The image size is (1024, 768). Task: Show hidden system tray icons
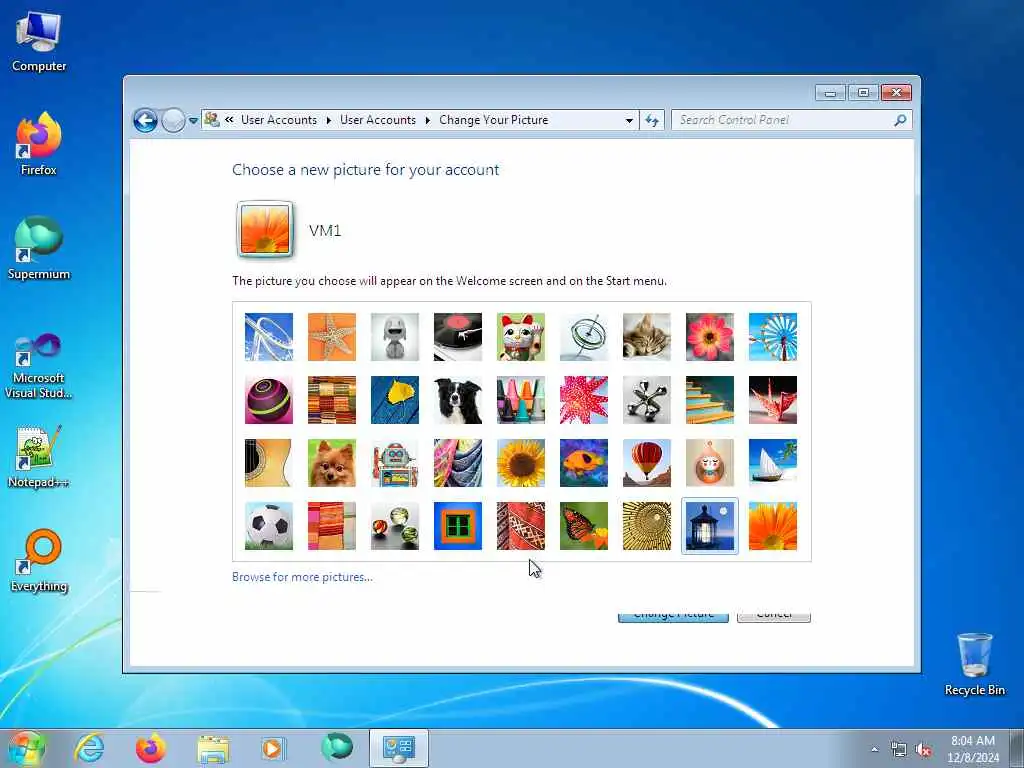tap(874, 749)
